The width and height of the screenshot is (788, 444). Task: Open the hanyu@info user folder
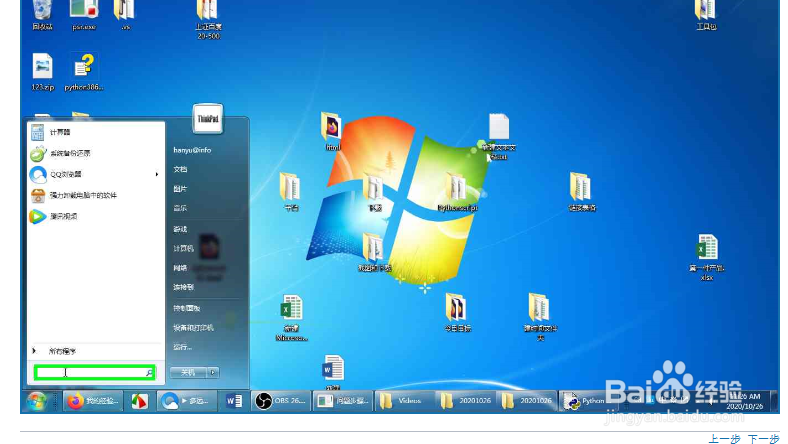(x=192, y=150)
